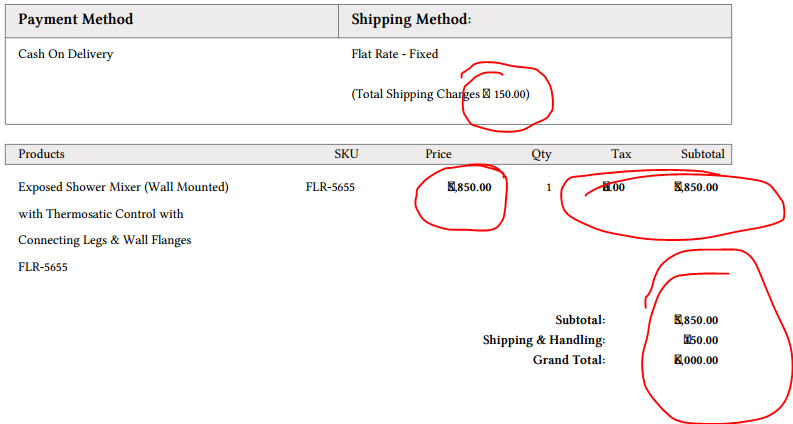793x424 pixels.
Task: Click the Subtotal column header
Action: tap(702, 154)
